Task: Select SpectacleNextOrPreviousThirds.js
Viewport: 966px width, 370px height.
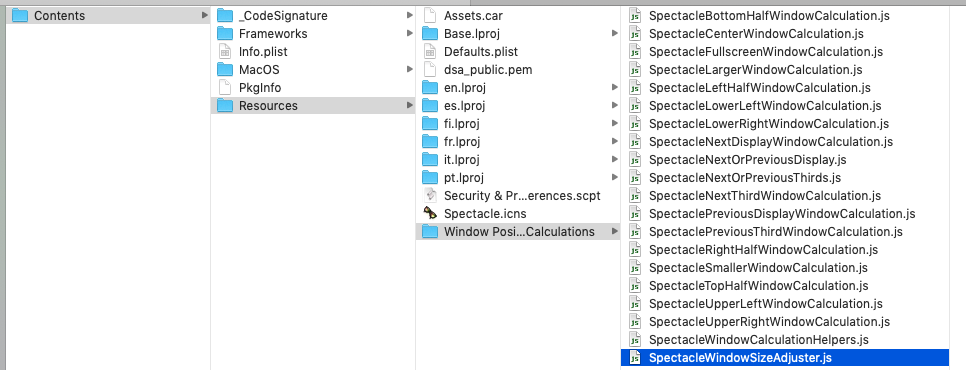Action: coord(745,178)
